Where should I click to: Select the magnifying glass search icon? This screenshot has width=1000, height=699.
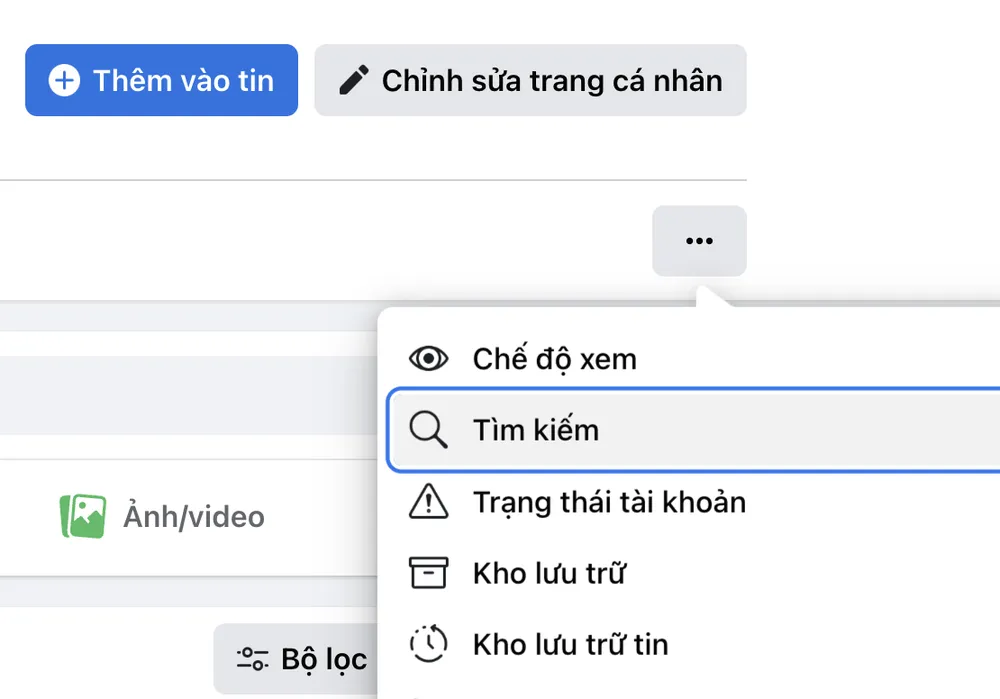click(428, 430)
